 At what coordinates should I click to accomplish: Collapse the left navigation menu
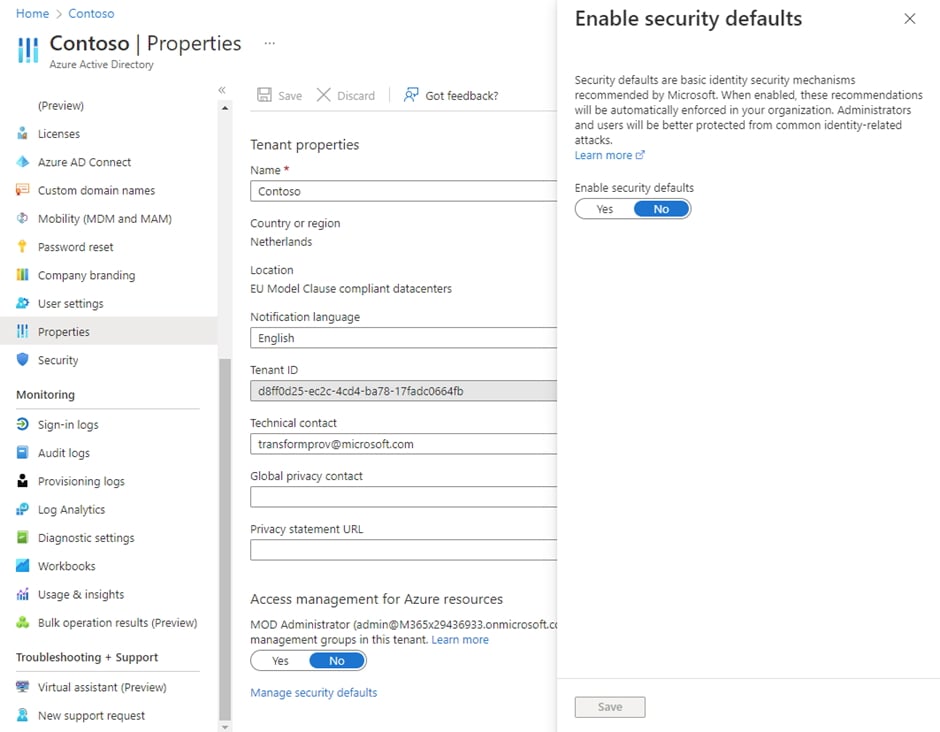[222, 88]
